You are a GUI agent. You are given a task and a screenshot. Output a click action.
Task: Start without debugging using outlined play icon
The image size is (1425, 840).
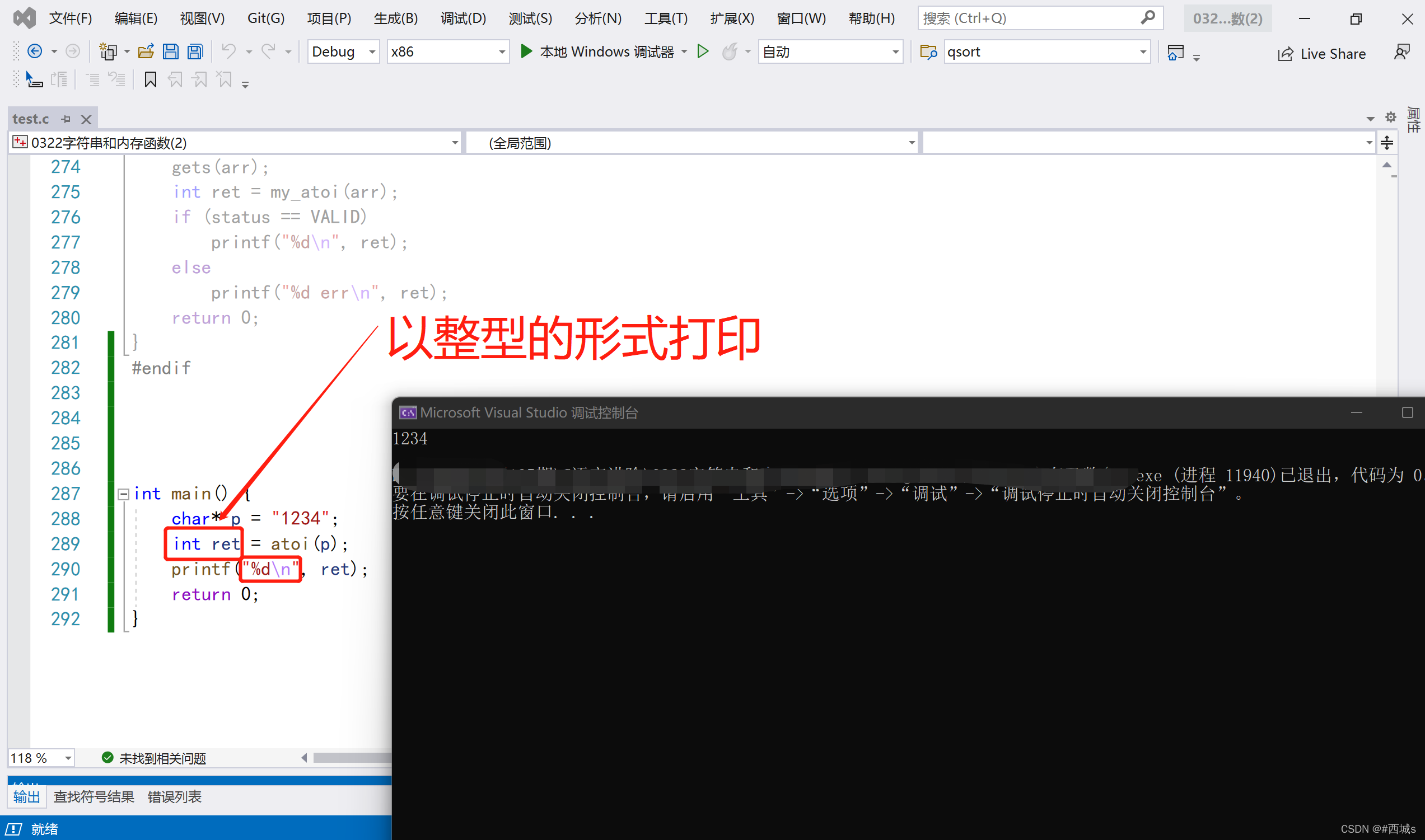pos(703,52)
